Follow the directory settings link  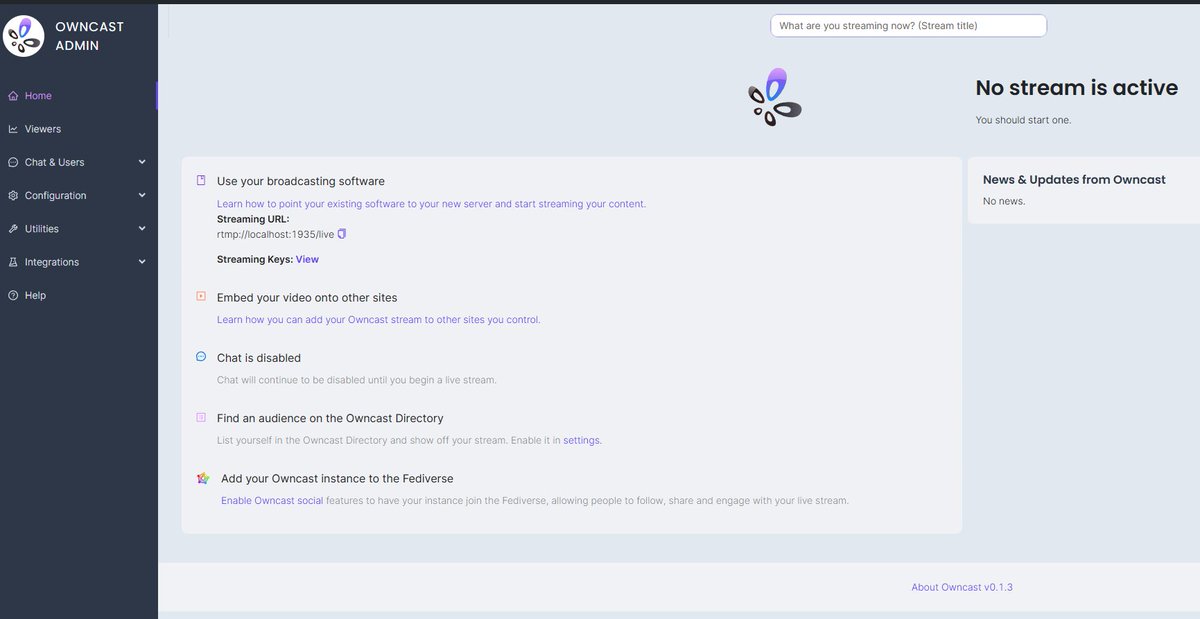582,440
